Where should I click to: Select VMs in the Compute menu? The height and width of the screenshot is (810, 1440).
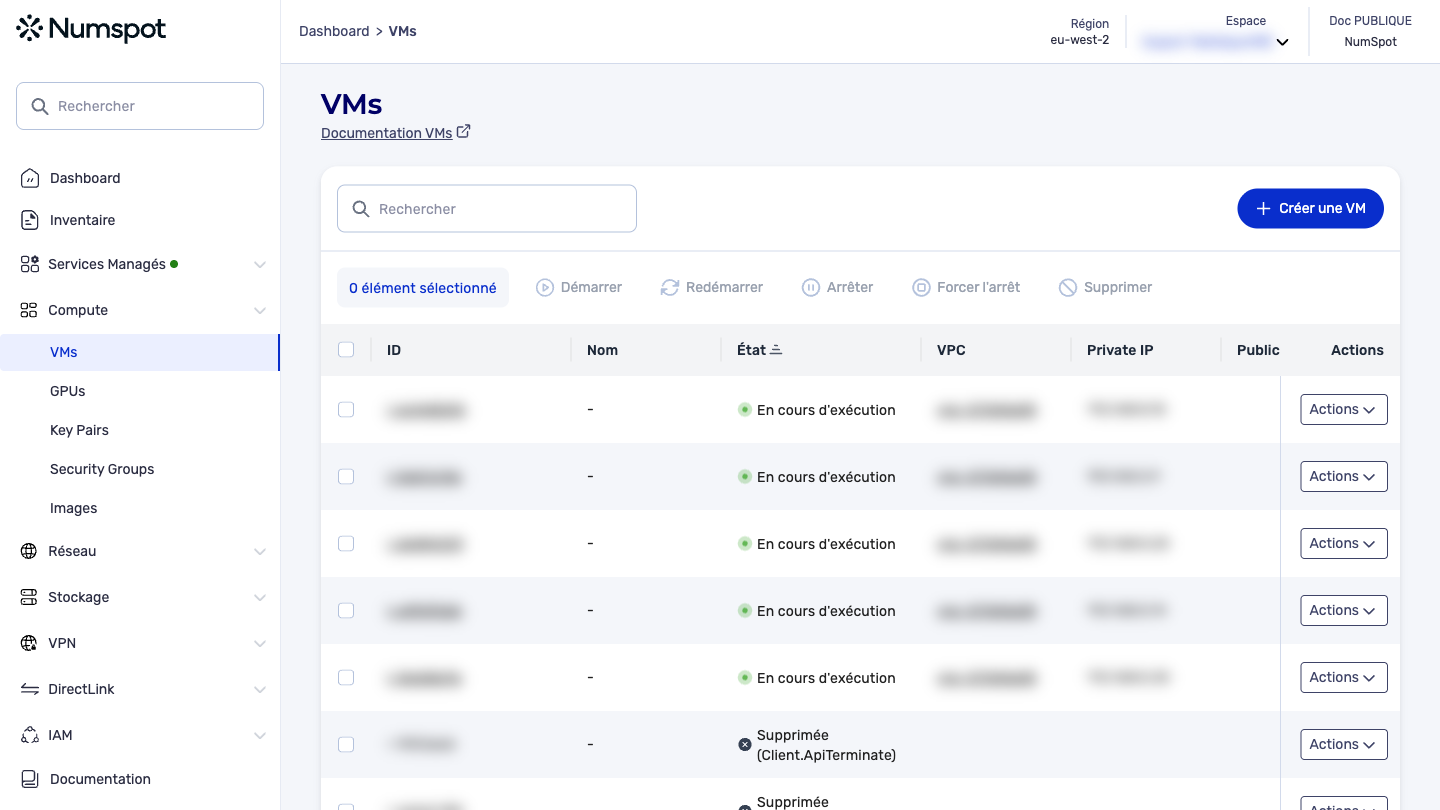pos(139,352)
